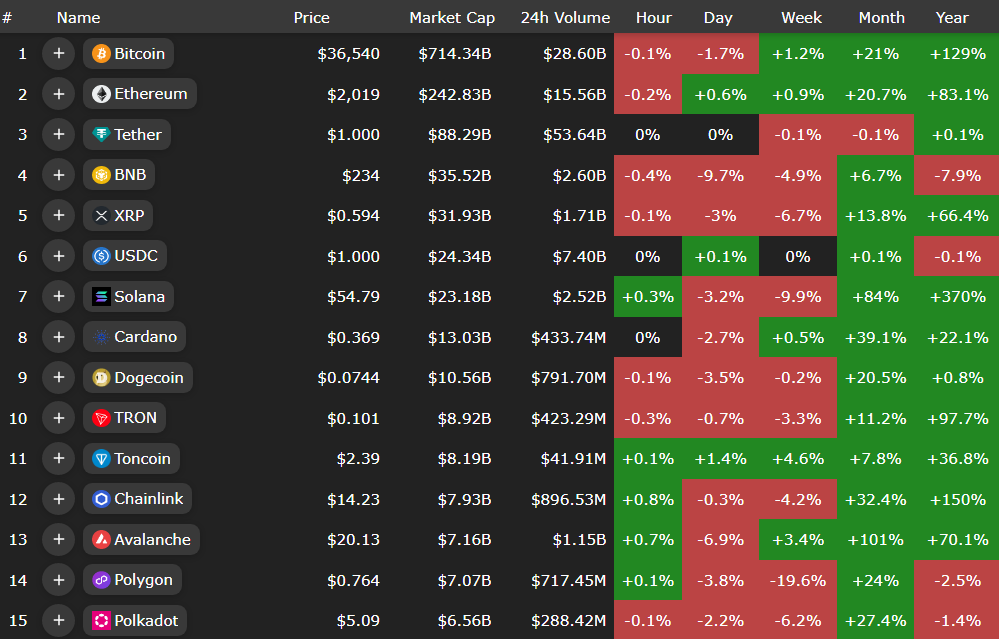
Task: Click the Solana logo icon
Action: (101, 297)
